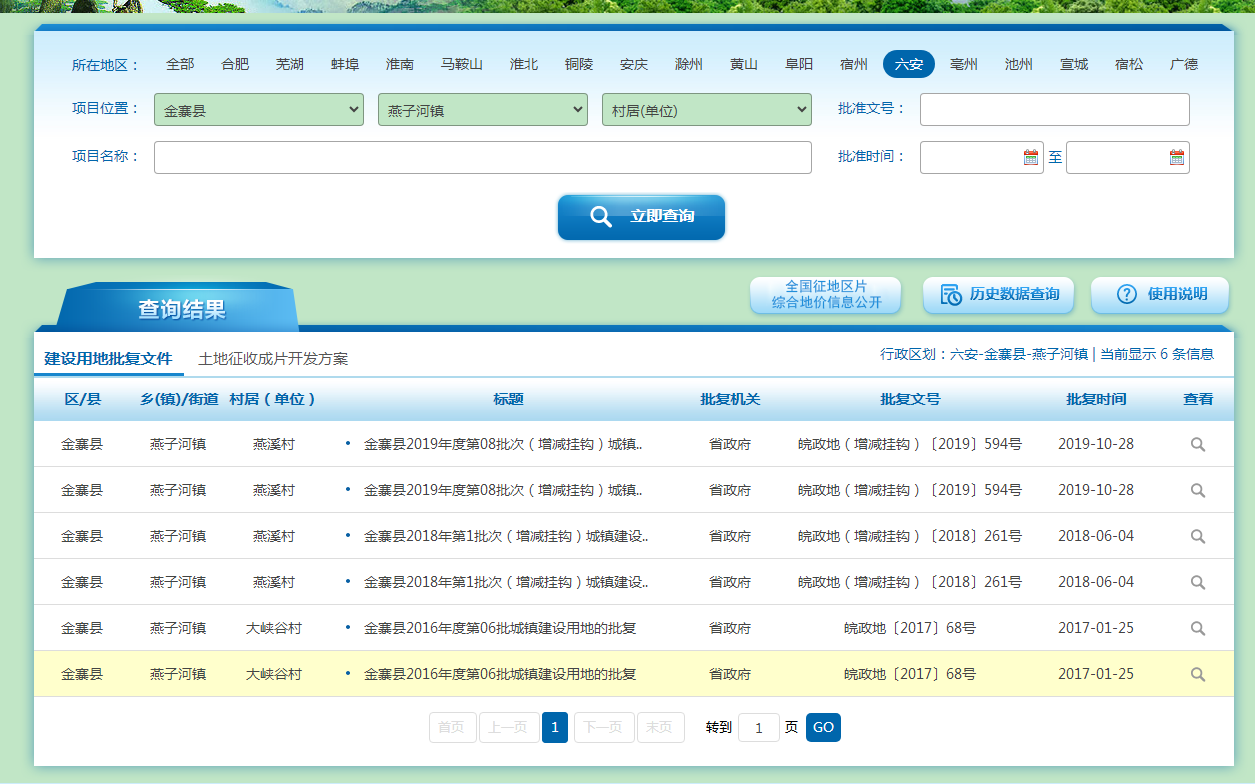The width and height of the screenshot is (1255, 784).
Task: Select the 芜湖 region filter
Action: (290, 64)
